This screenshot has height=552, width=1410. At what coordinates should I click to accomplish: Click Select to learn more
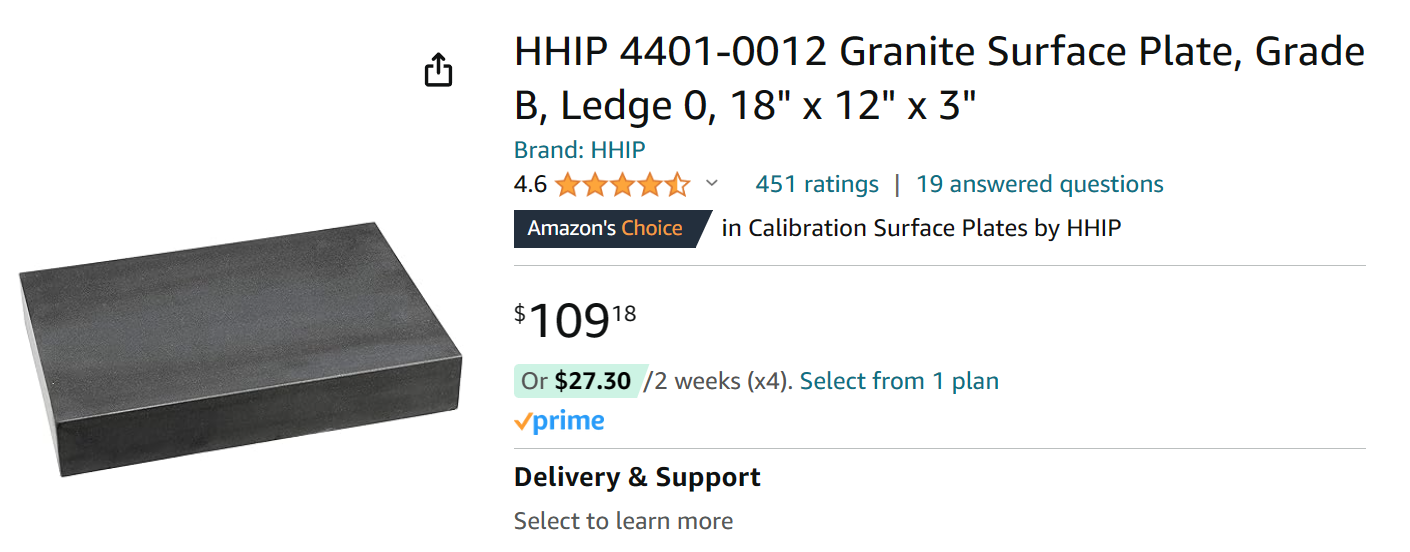click(623, 521)
